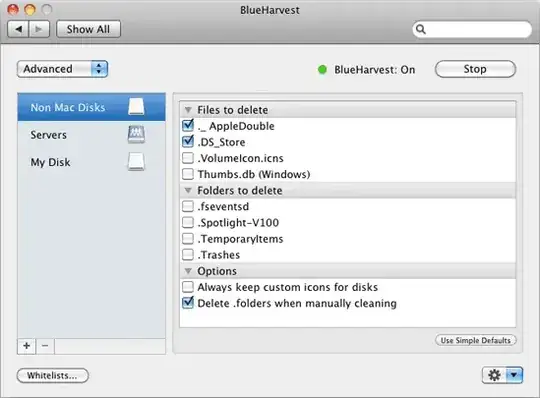The width and height of the screenshot is (540, 398).
Task: Click the My Disk drive icon
Action: click(x=136, y=162)
